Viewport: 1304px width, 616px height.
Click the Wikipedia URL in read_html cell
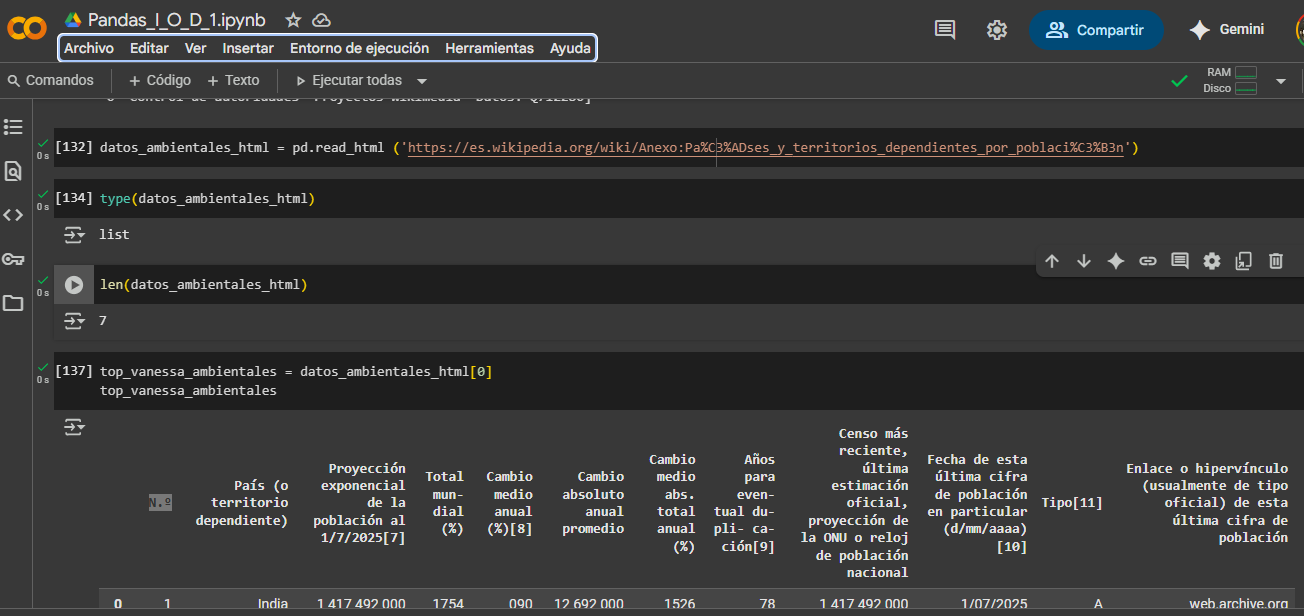click(768, 148)
